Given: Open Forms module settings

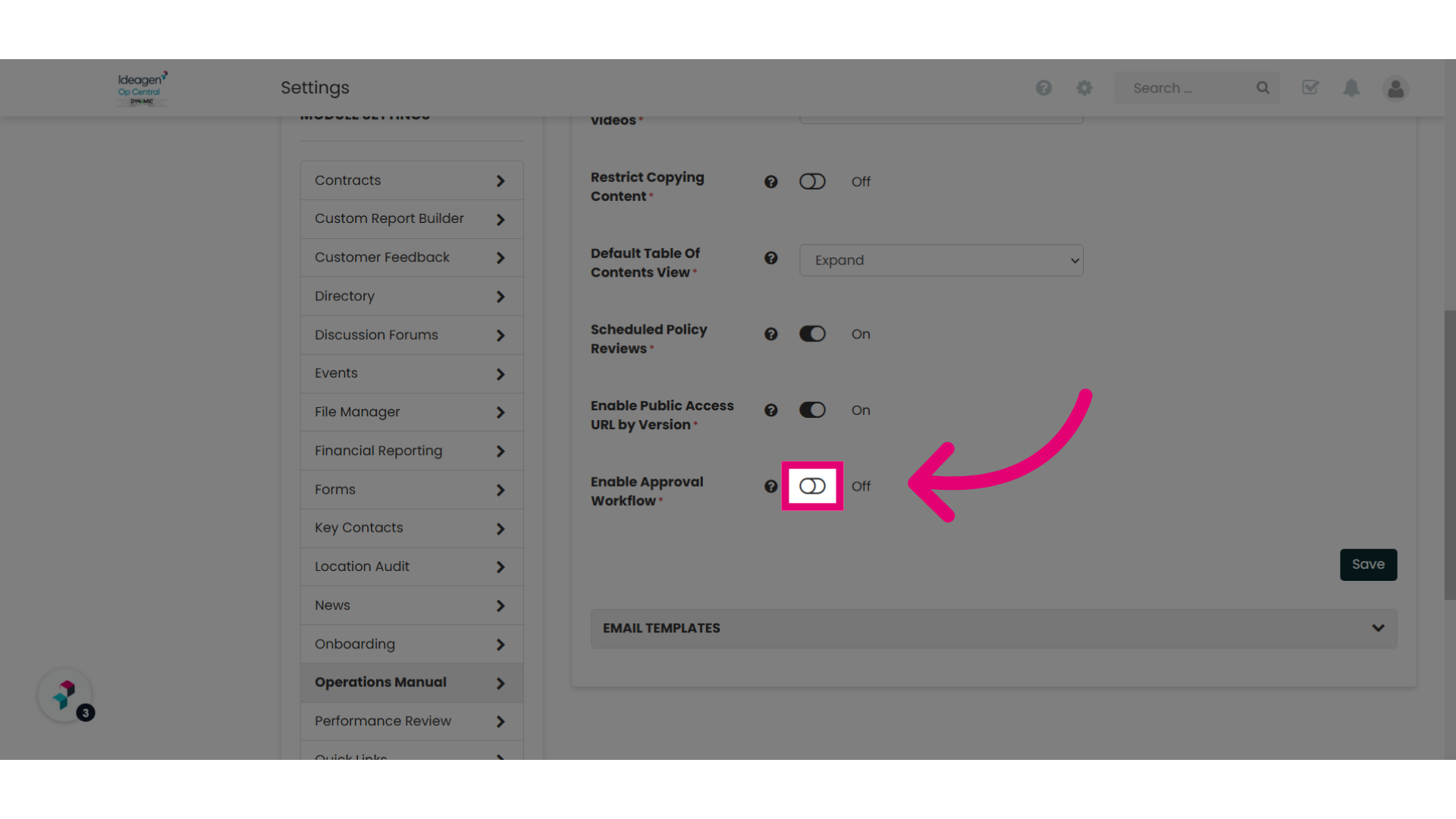Looking at the screenshot, I should 412,490.
